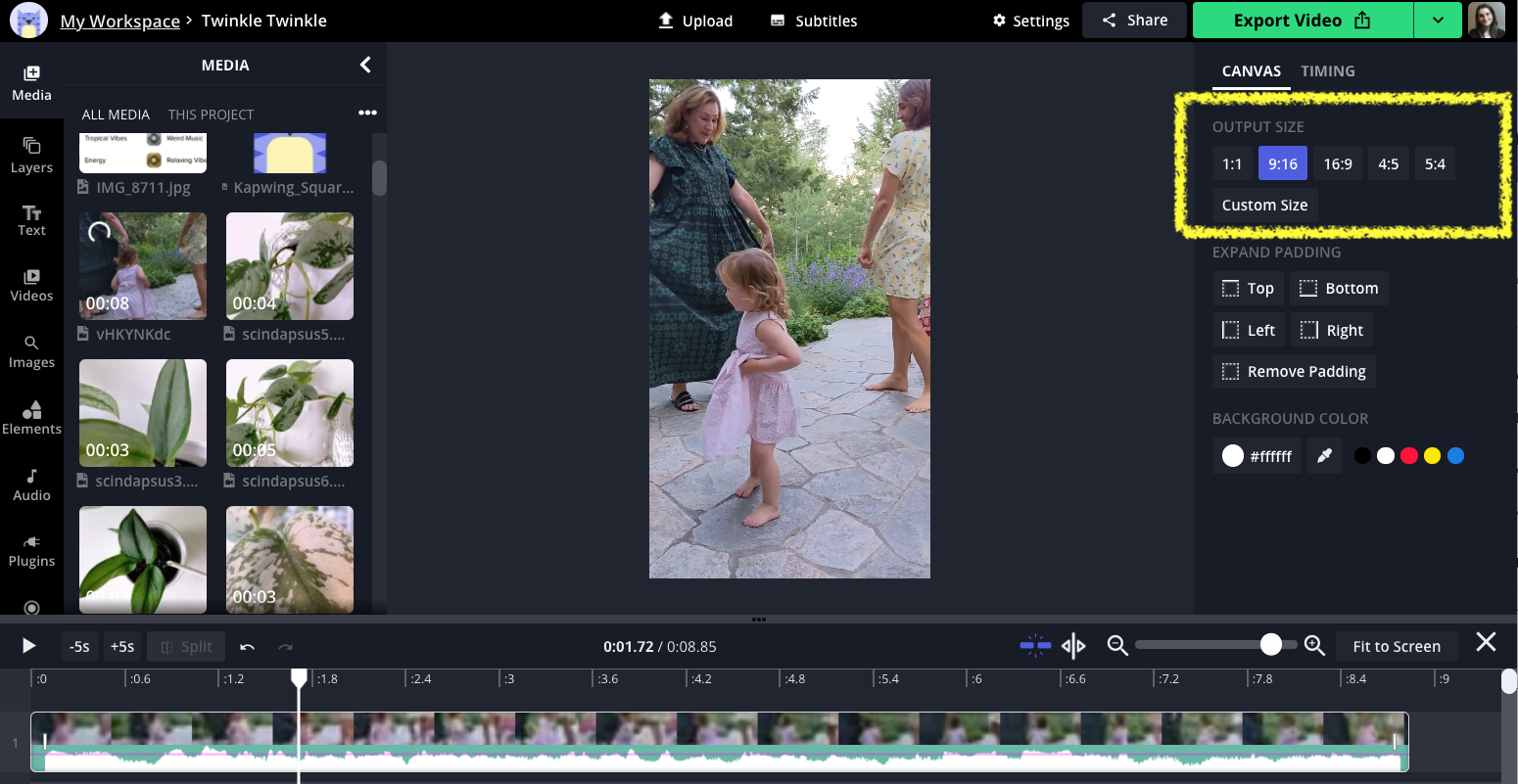This screenshot has width=1518, height=784.
Task: Click the Fit to Screen button
Action: point(1396,646)
